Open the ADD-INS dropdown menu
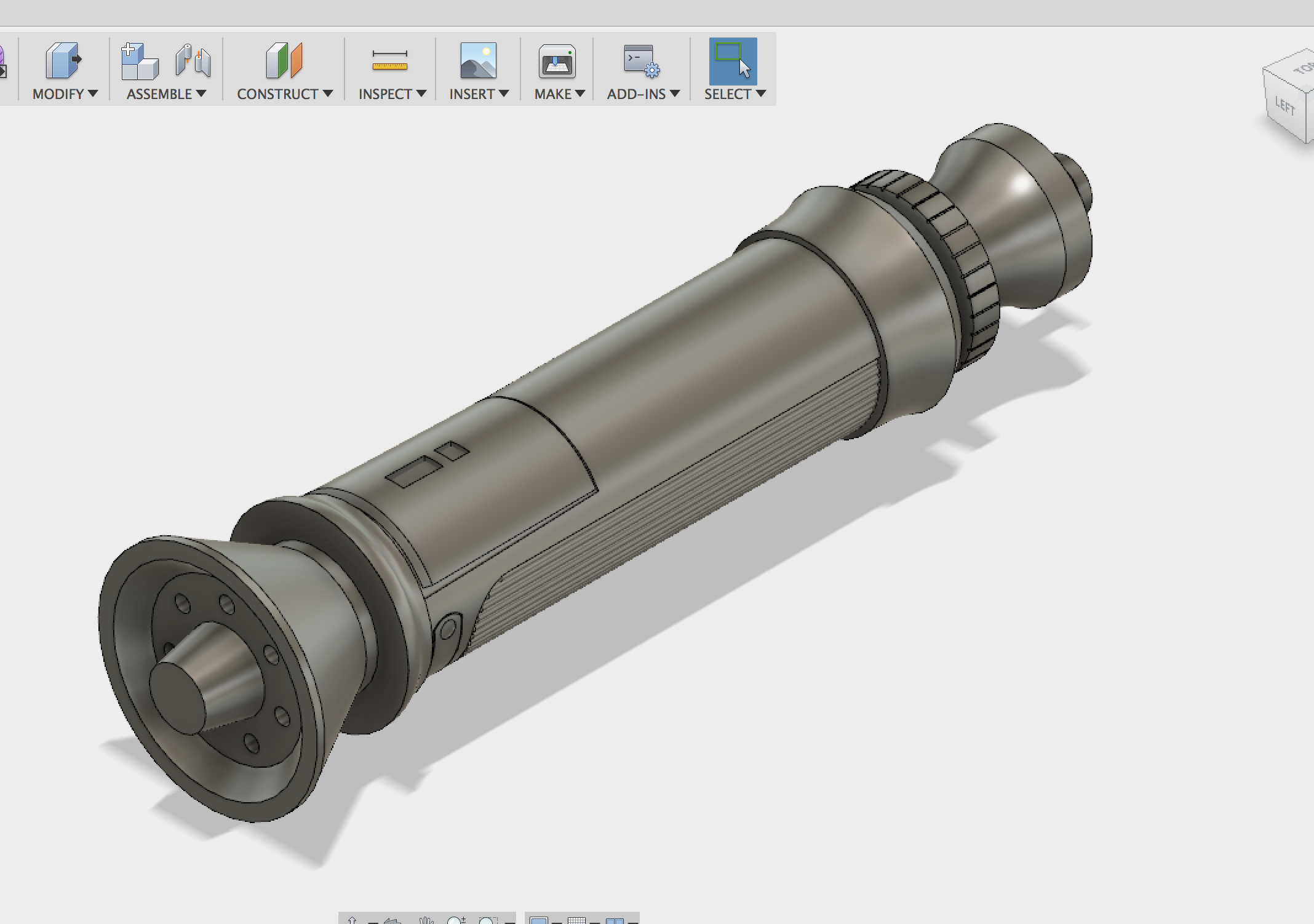 point(643,94)
